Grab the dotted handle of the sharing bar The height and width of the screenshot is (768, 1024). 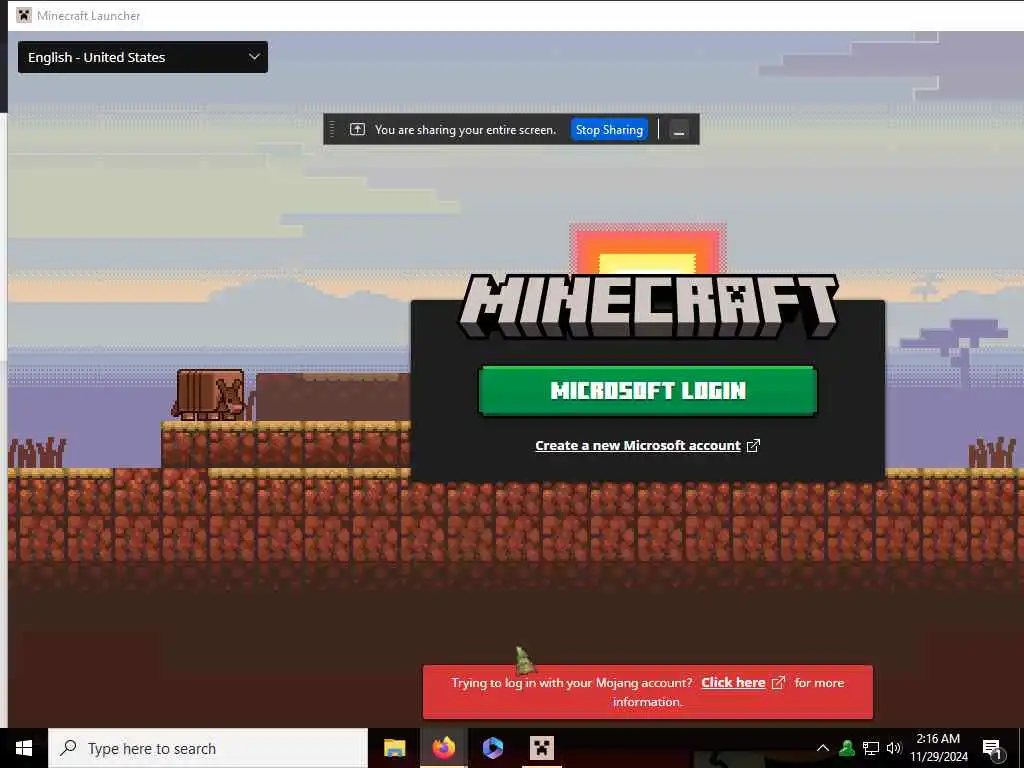click(332, 129)
